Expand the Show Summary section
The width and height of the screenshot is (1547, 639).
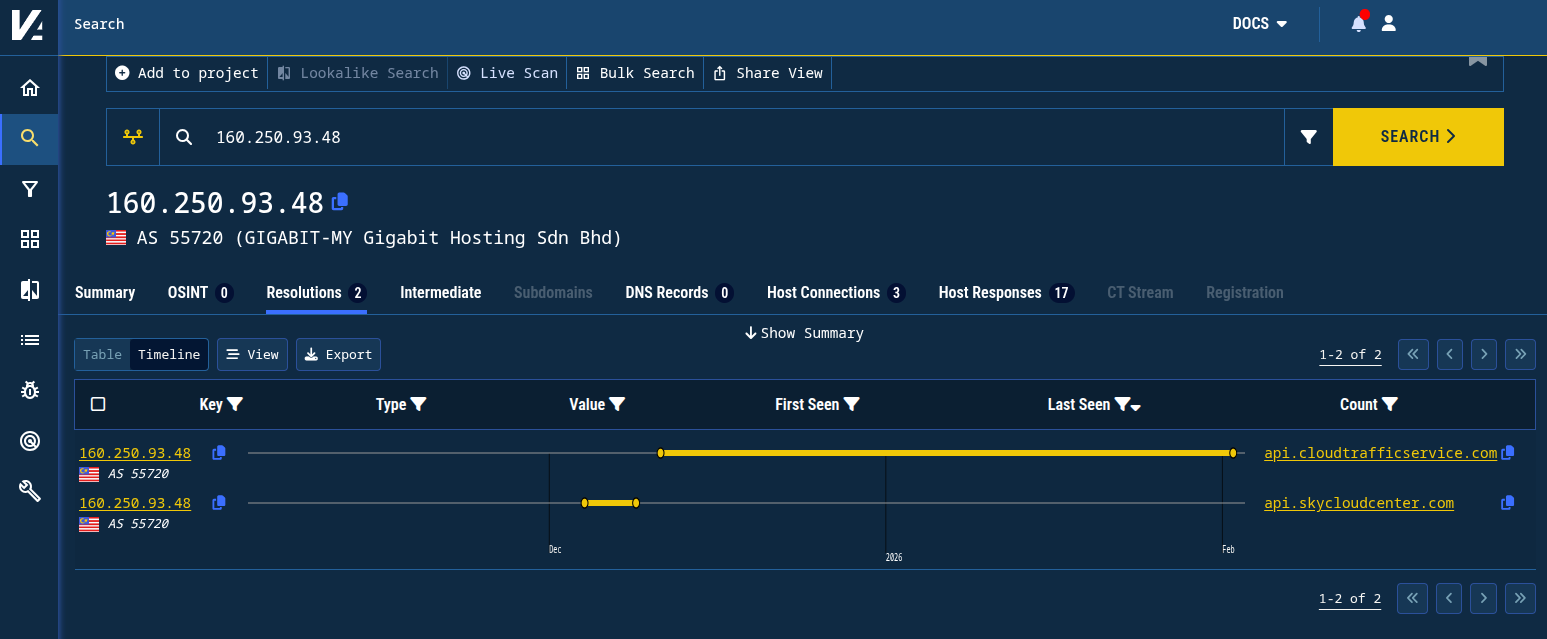click(x=804, y=333)
